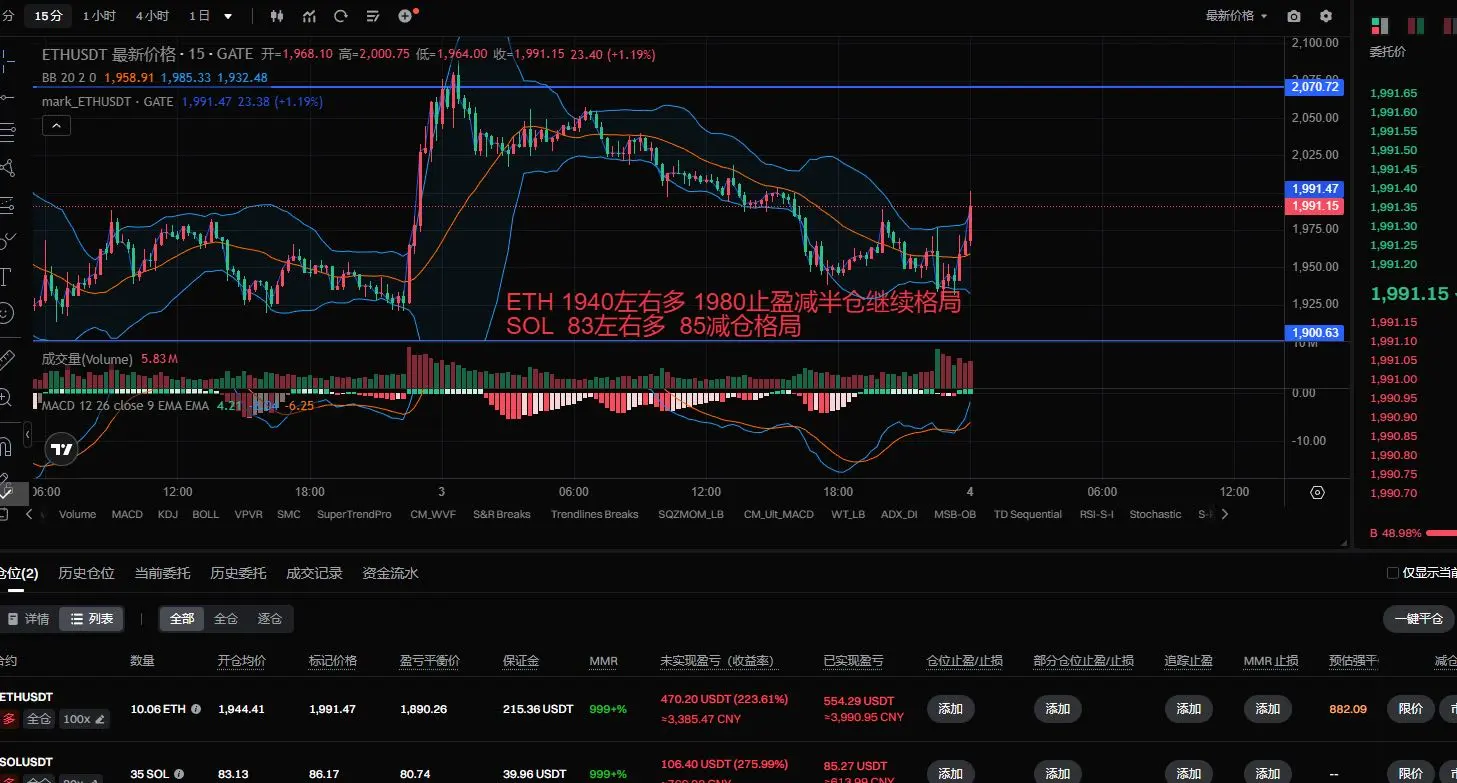Collapse the indicator legend with caret button

coord(56,125)
